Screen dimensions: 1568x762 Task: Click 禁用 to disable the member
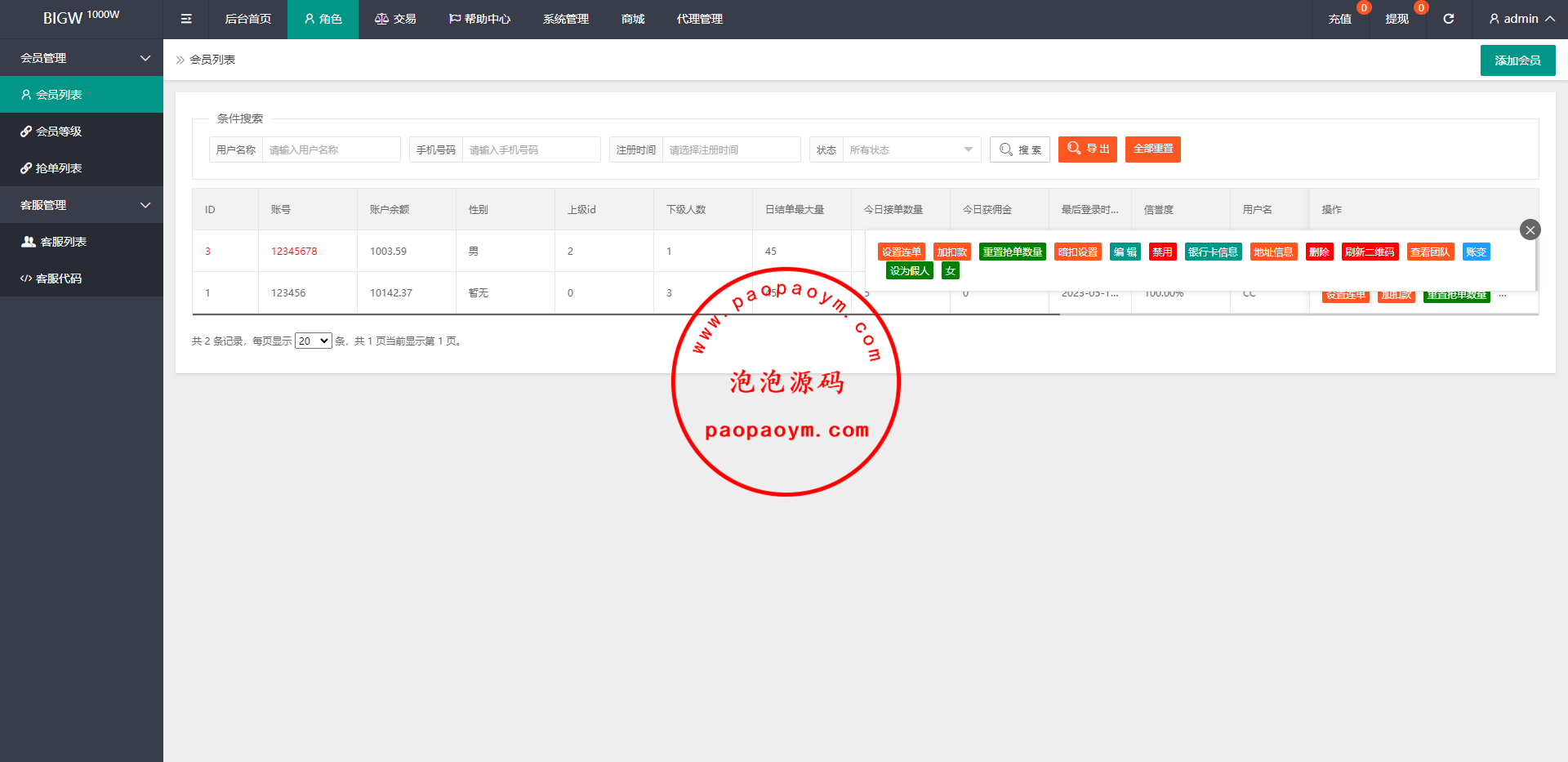(1161, 252)
